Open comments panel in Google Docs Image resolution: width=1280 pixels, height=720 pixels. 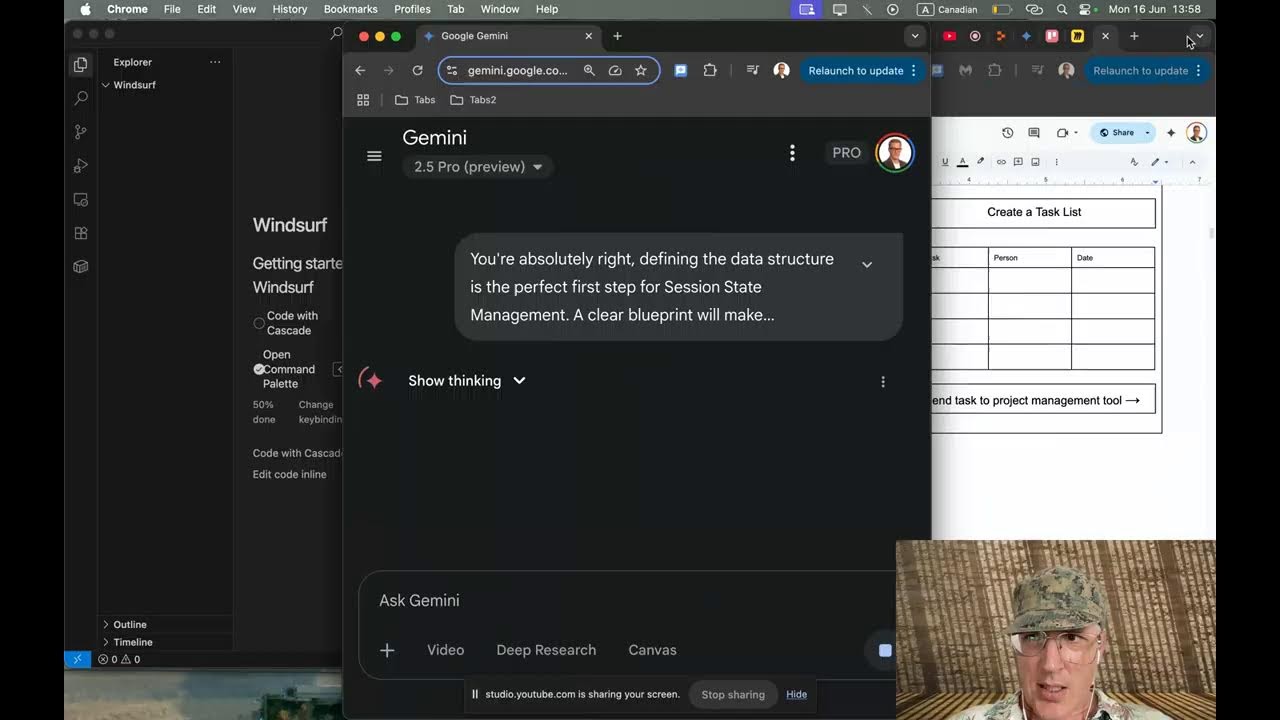tap(1034, 133)
